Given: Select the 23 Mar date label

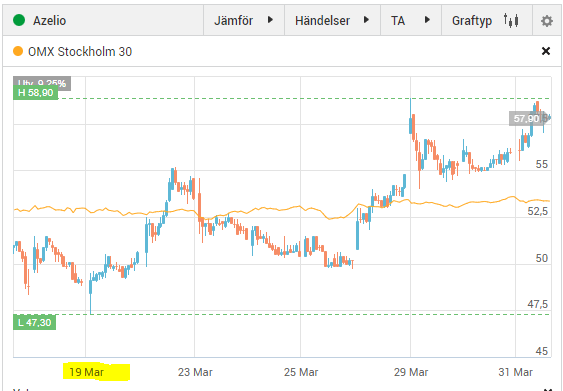Looking at the screenshot, I should (x=195, y=372).
